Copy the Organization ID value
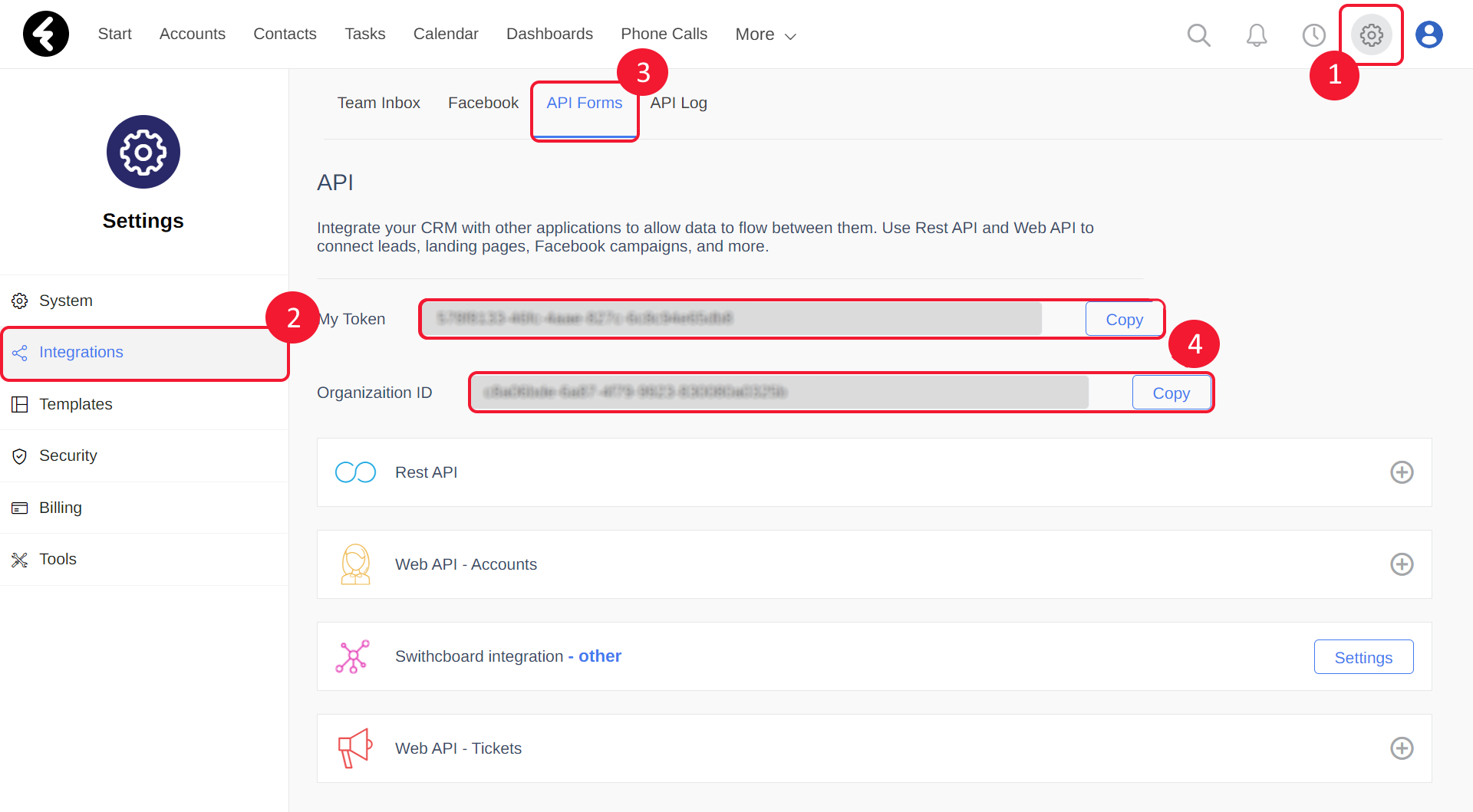Image resolution: width=1473 pixels, height=812 pixels. [1171, 393]
